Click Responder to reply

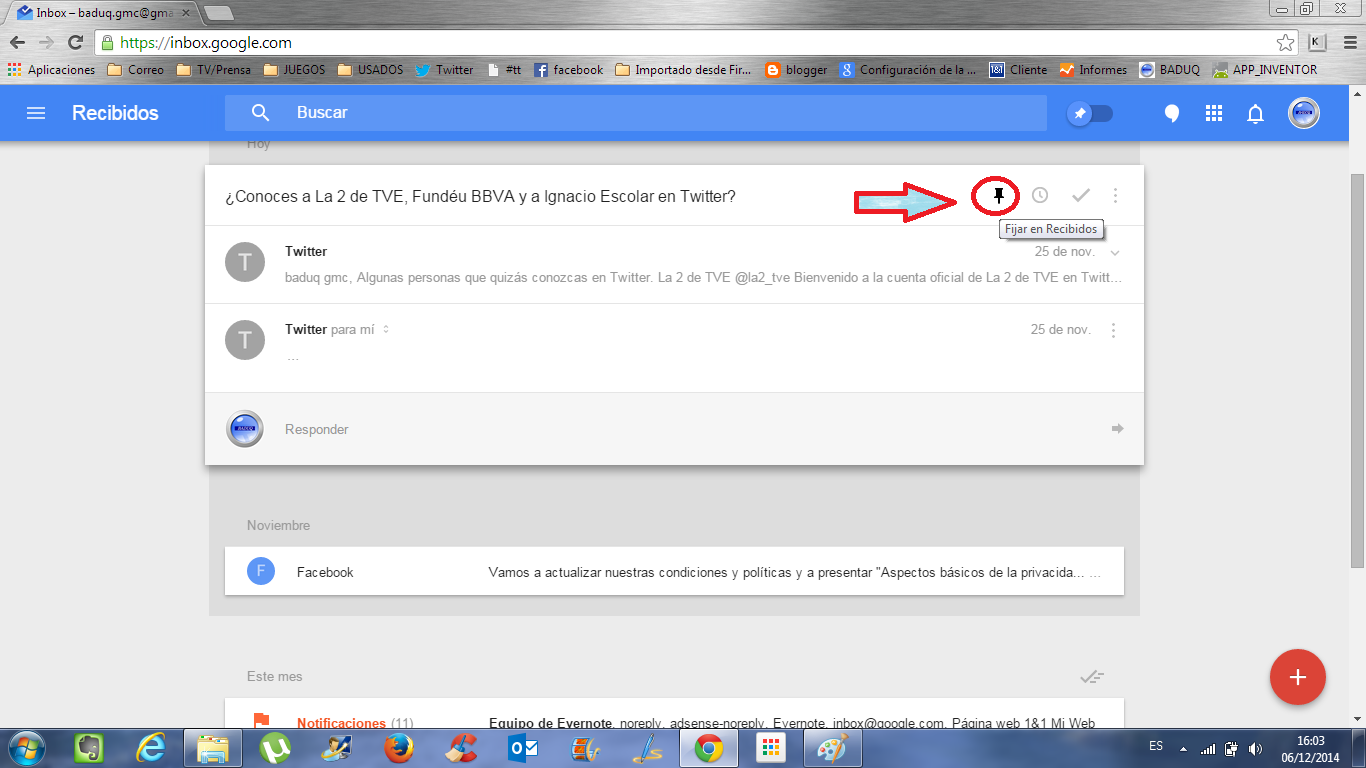tap(317, 429)
